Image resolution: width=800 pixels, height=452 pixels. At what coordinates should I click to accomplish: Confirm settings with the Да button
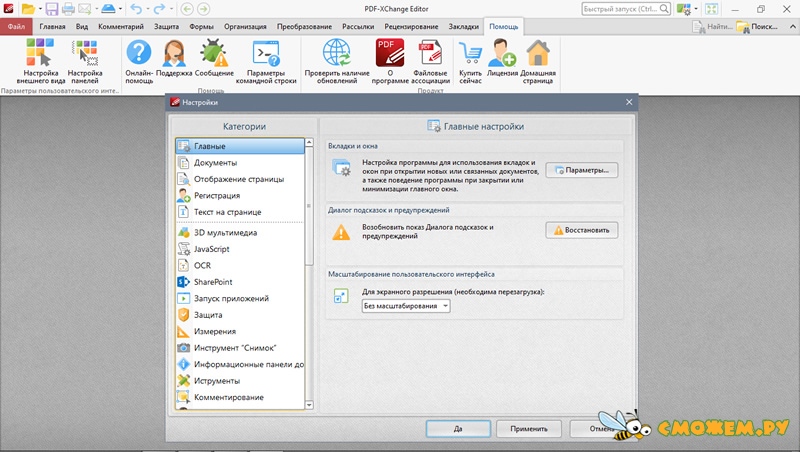[458, 429]
